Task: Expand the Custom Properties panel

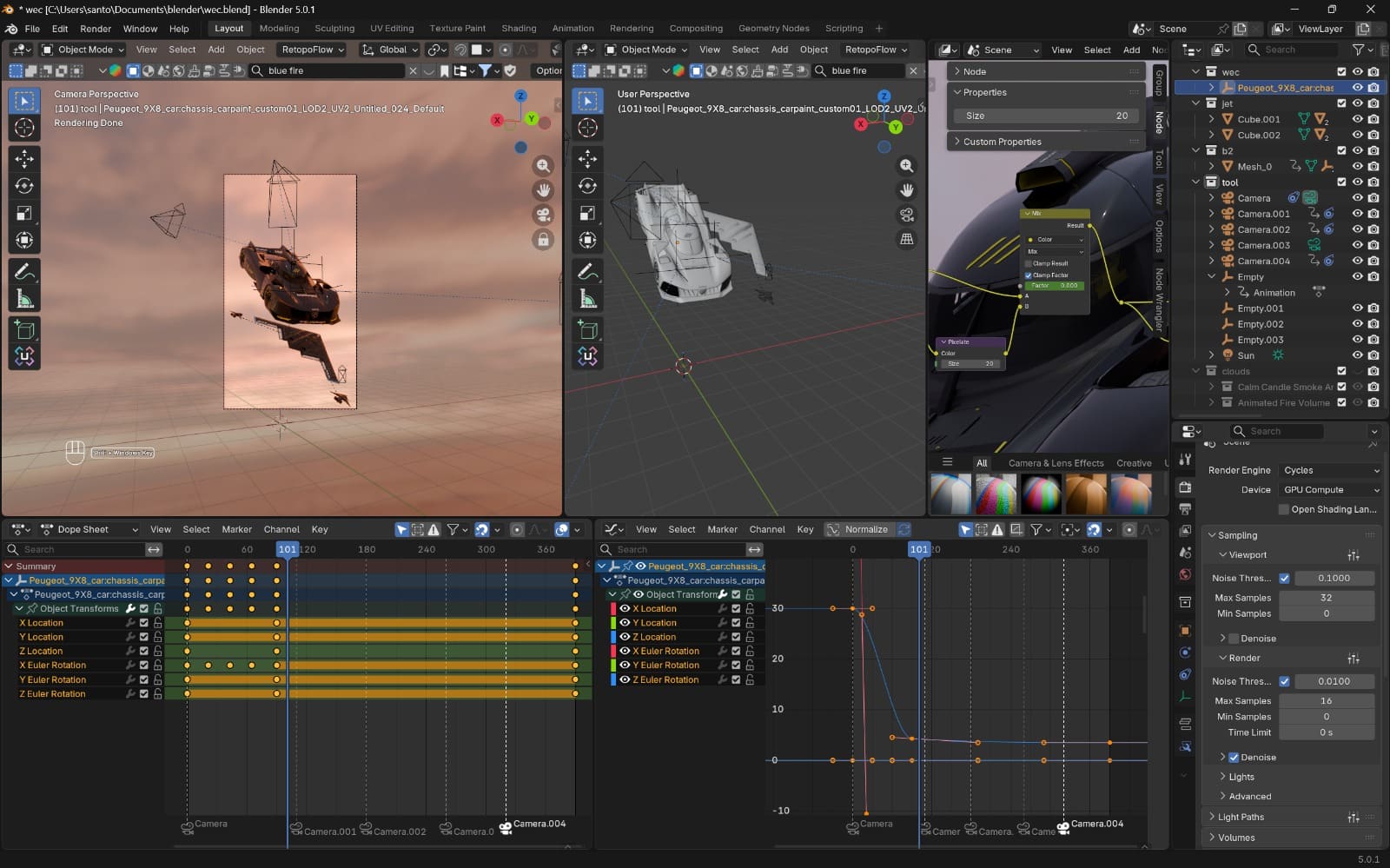Action: click(x=1046, y=142)
